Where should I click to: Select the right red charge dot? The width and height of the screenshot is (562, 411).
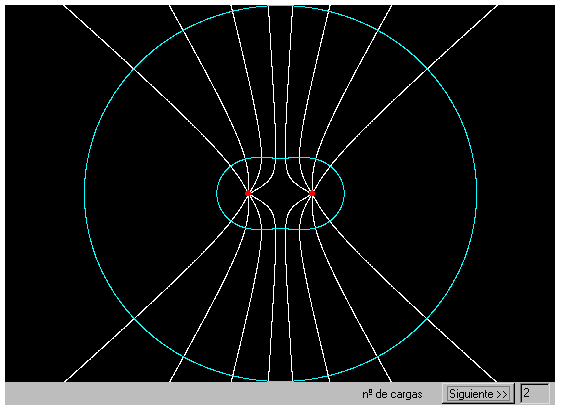click(312, 193)
